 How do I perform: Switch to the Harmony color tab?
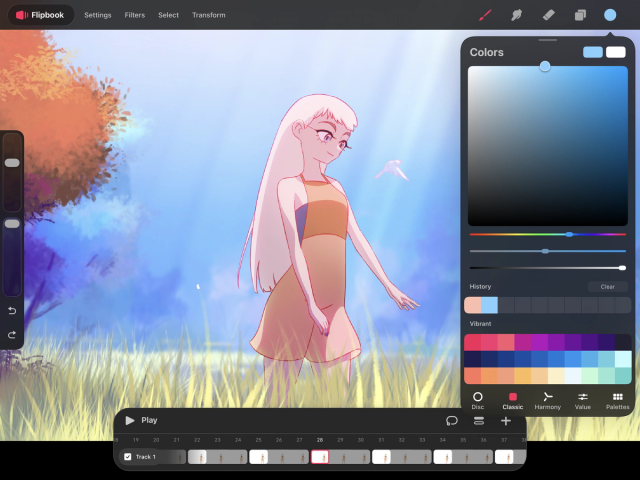point(547,401)
